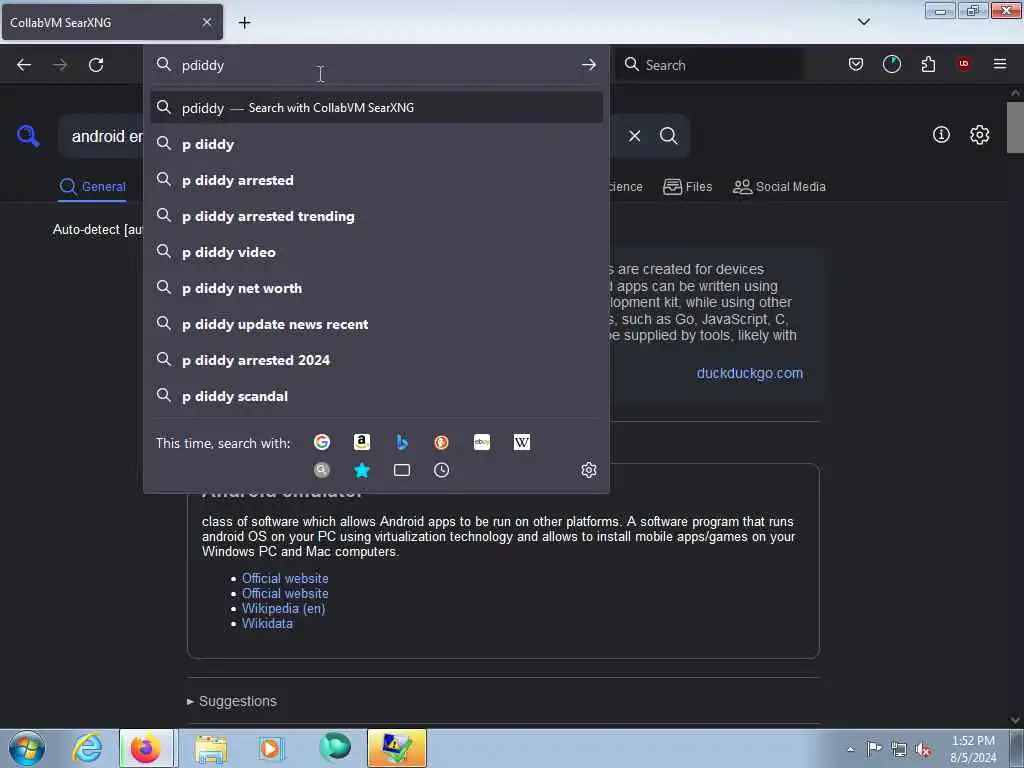This screenshot has width=1024, height=768.
Task: Launch Internet Explorer from the taskbar
Action: tap(87, 748)
